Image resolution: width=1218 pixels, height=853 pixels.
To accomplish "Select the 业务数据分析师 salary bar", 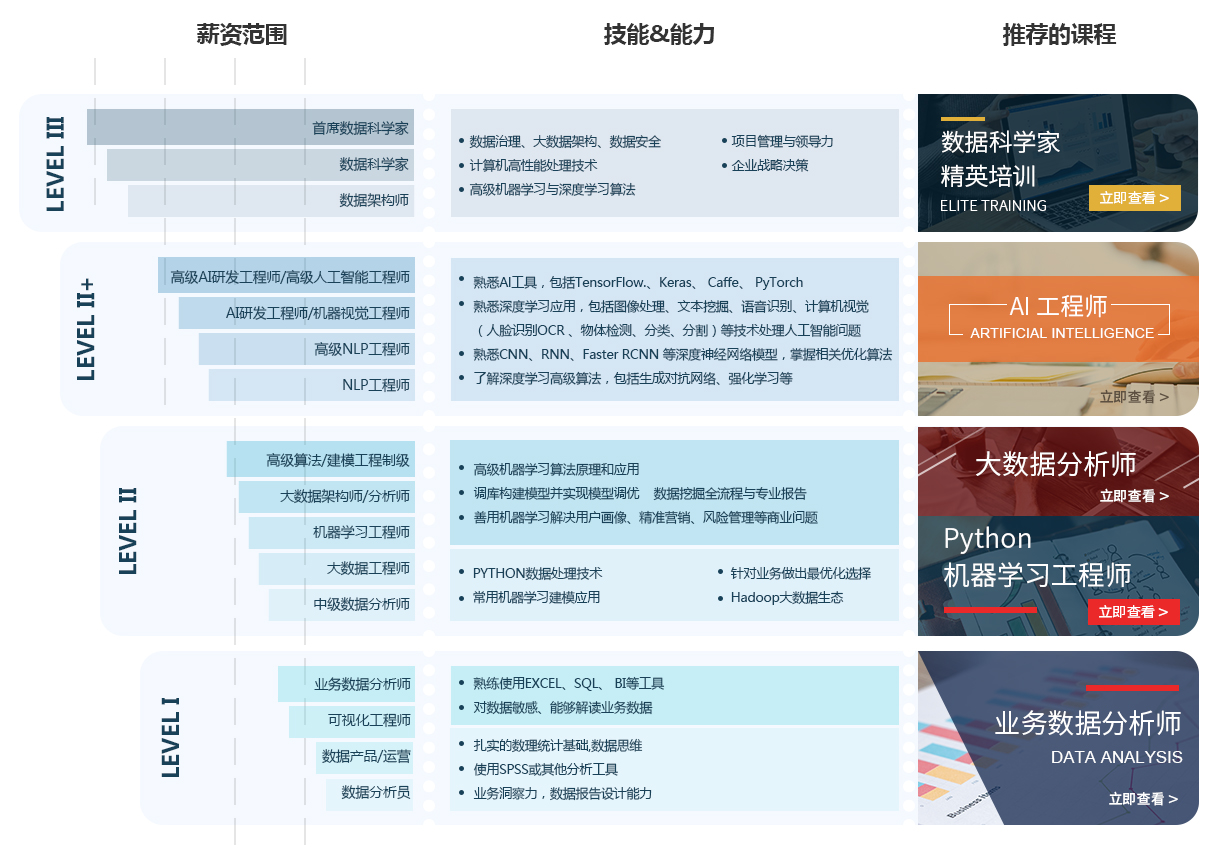I will point(346,684).
